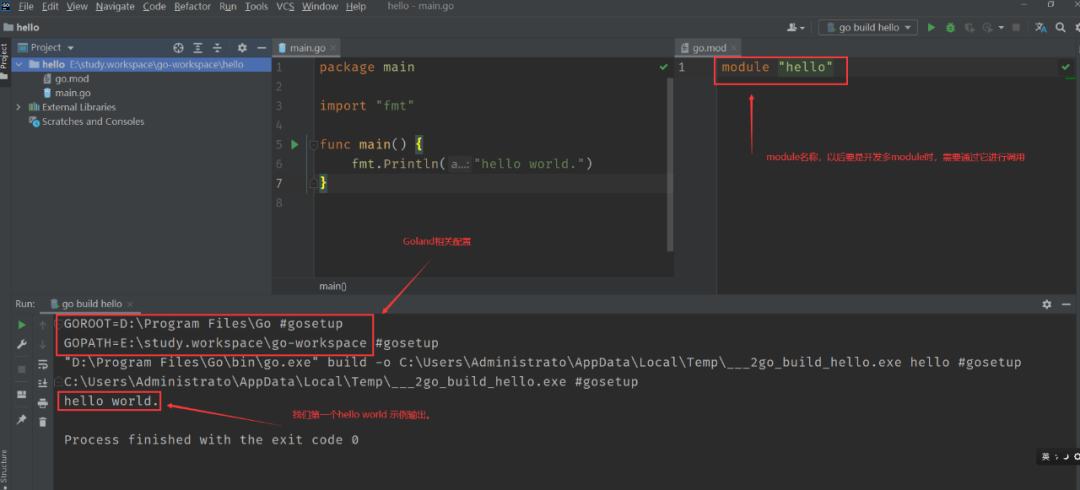The width and height of the screenshot is (1080, 490).
Task: Open the translate icon in the top toolbar
Action: tap(1041, 28)
